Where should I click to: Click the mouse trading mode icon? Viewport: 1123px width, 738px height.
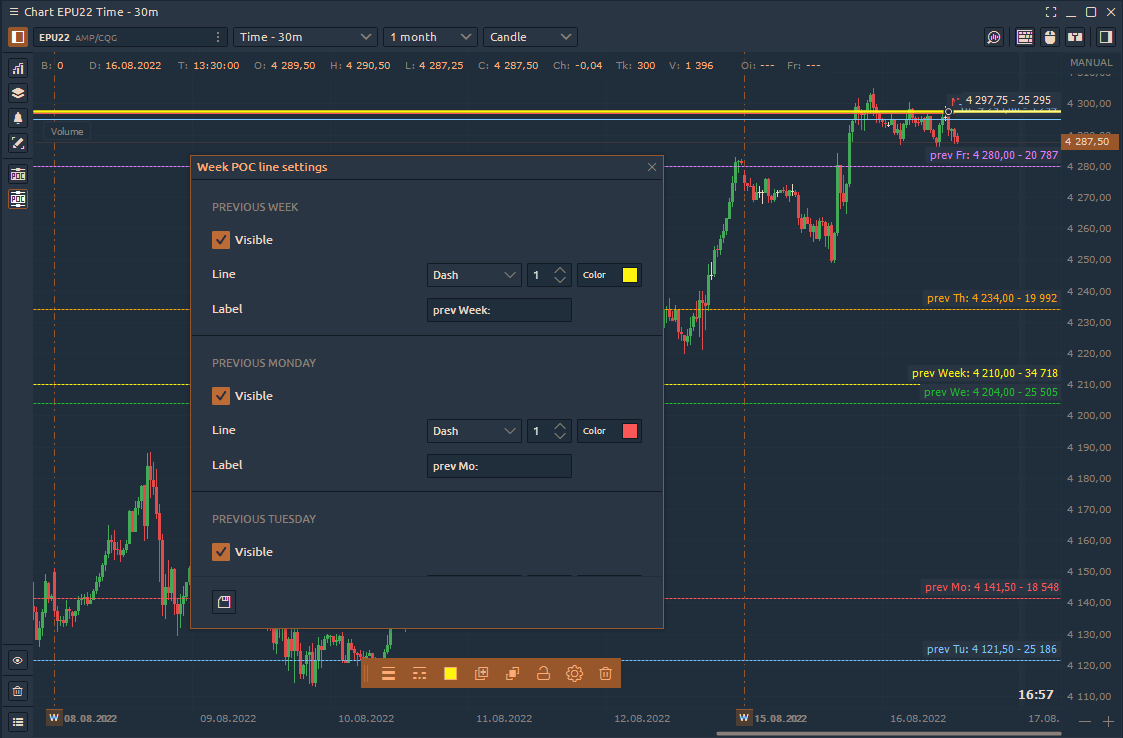pyautogui.click(x=1049, y=37)
